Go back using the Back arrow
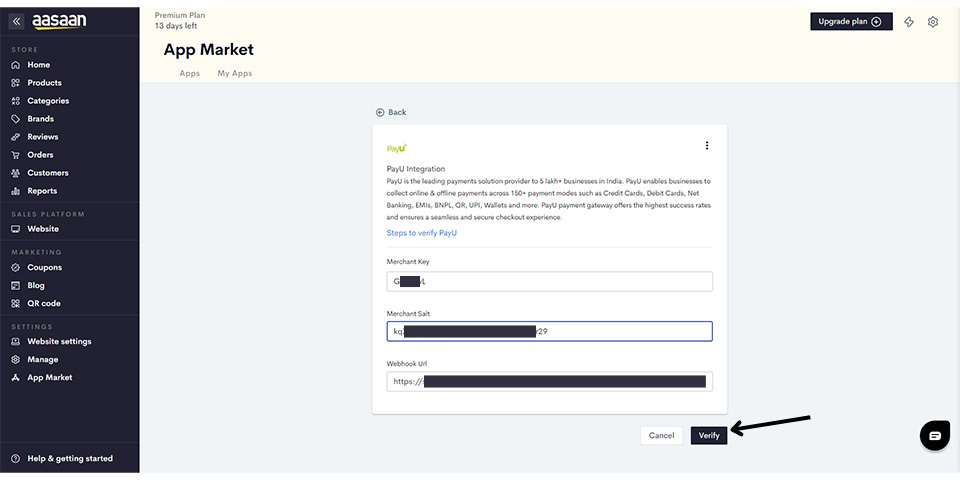Screen dimensions: 960x480 (x=391, y=112)
